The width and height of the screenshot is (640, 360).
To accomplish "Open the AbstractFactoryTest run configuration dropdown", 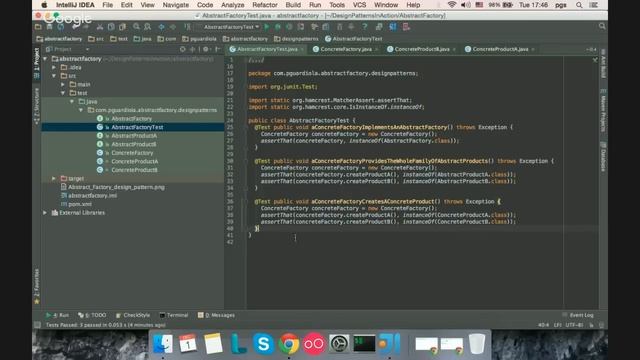I will pyautogui.click(x=231, y=27).
